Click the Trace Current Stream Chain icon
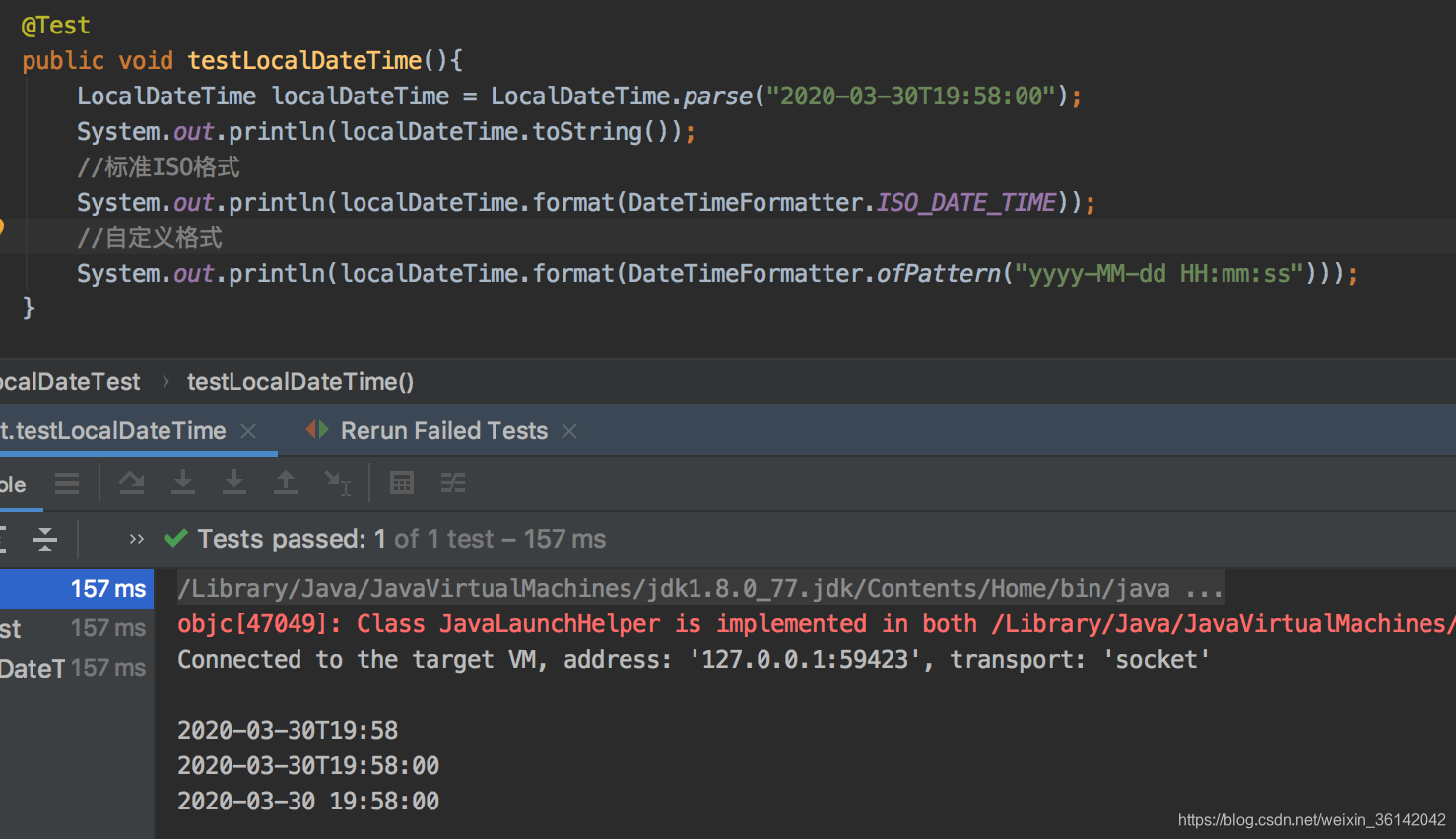Viewport: 1456px width, 839px height. 453,483
